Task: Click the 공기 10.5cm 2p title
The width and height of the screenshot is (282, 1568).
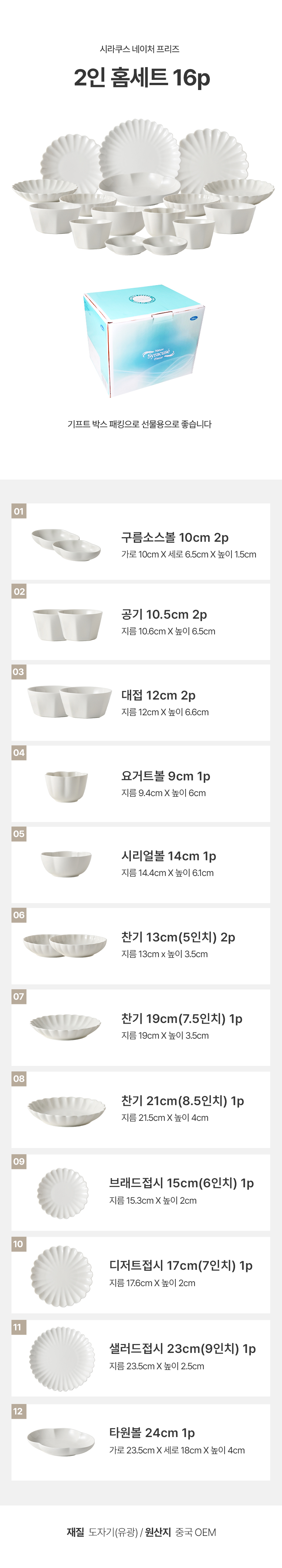Action: click(x=164, y=614)
